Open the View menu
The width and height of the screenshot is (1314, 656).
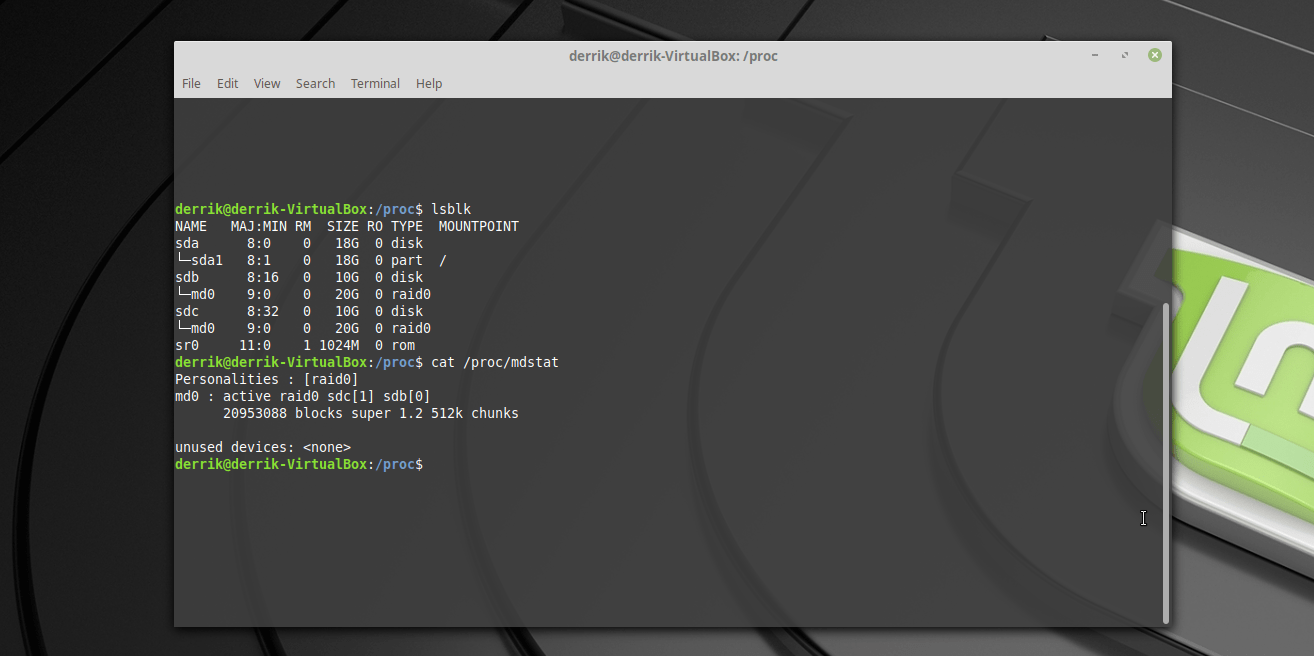click(267, 84)
